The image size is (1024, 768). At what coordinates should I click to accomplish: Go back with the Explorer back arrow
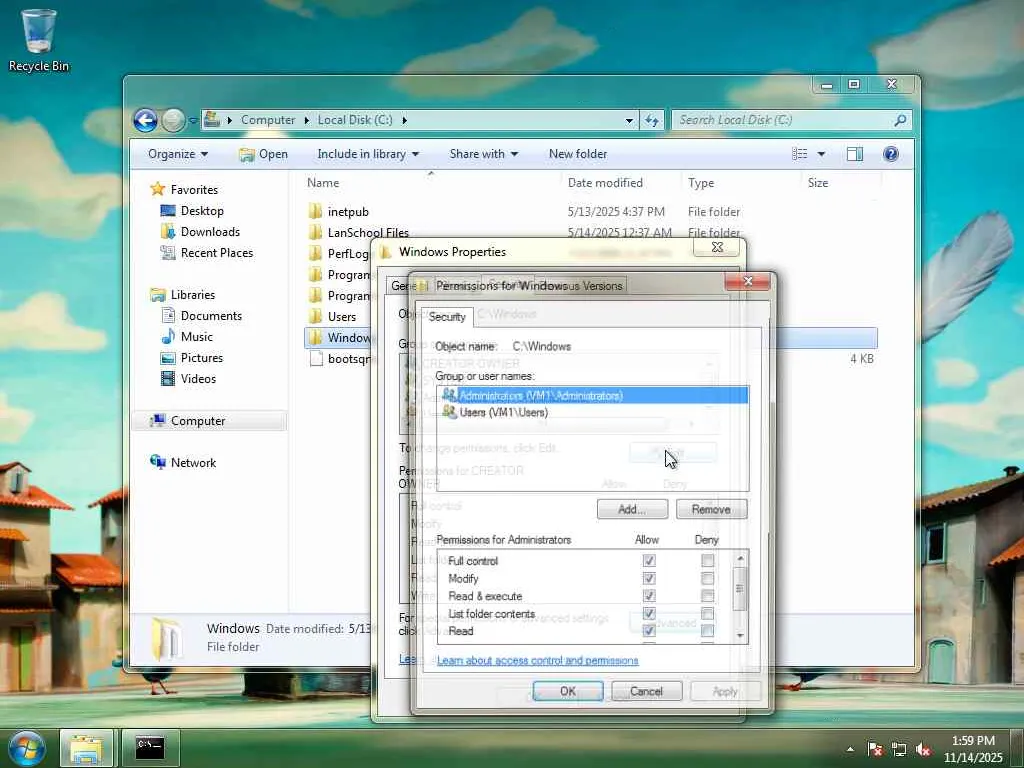145,120
